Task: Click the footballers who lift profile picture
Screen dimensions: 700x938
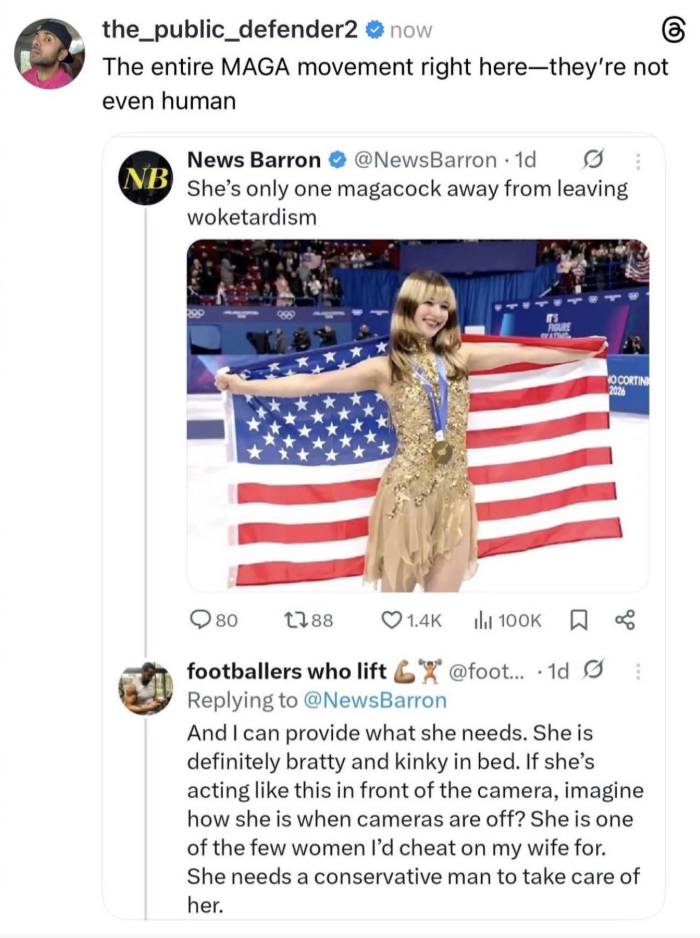Action: coord(145,688)
